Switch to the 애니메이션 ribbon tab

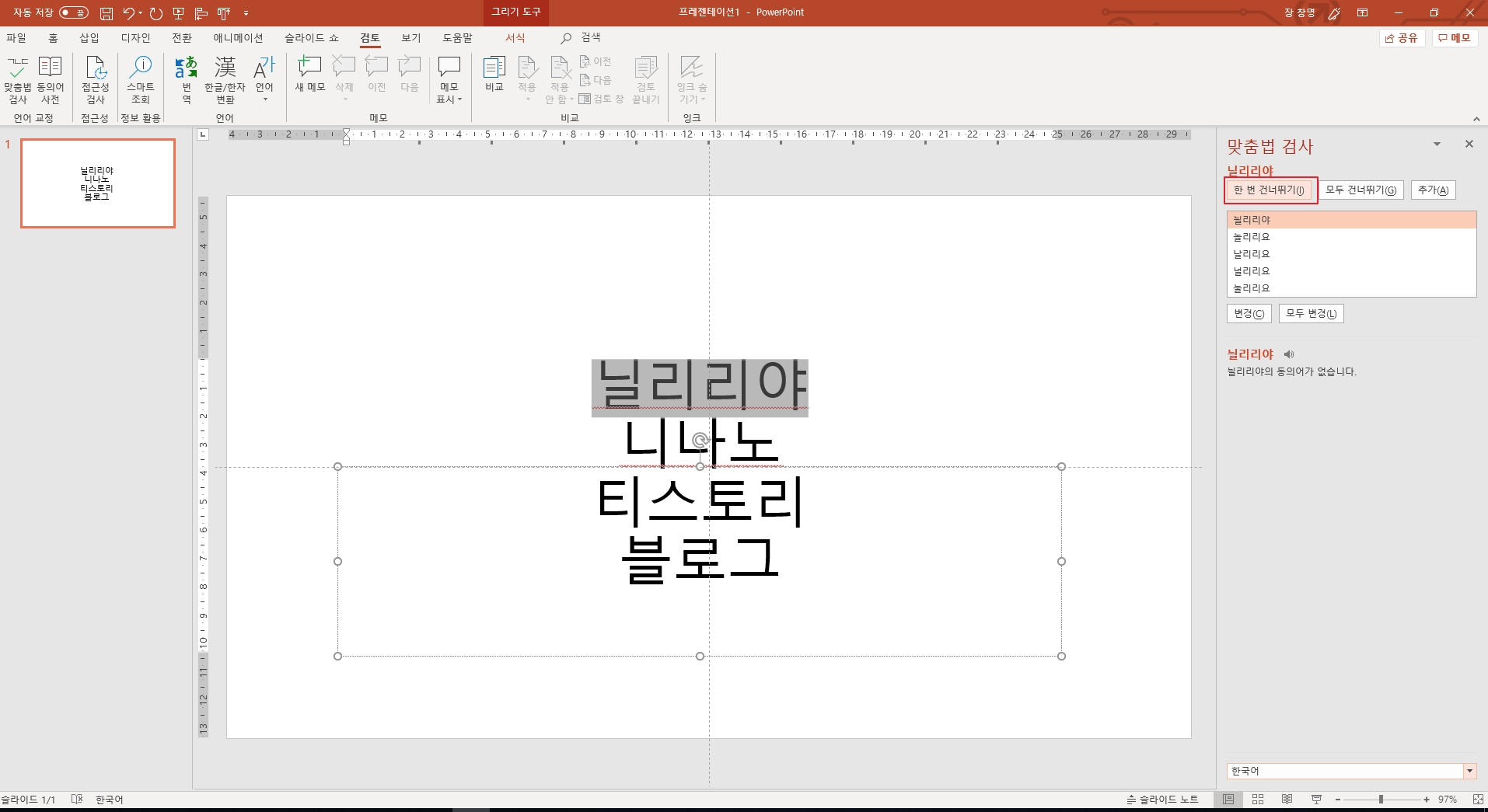(x=238, y=38)
